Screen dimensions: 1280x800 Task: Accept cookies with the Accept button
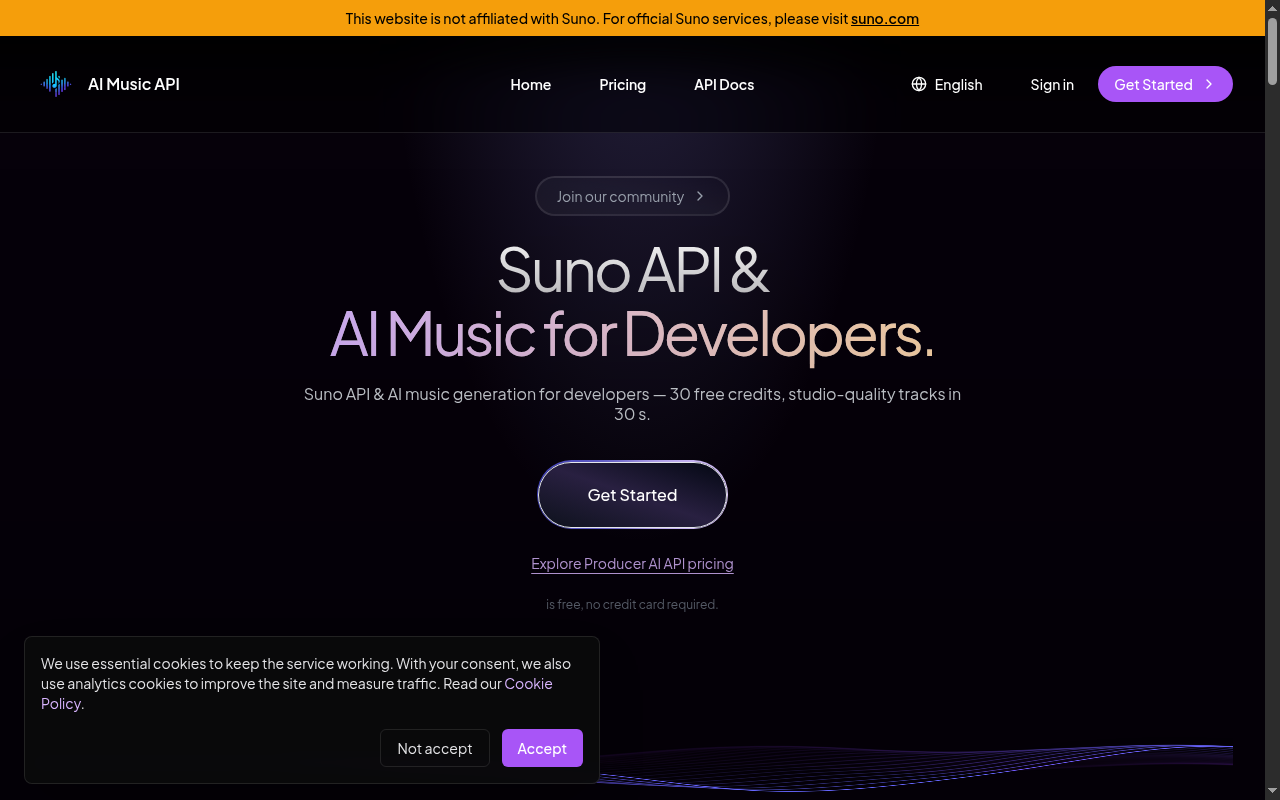542,748
